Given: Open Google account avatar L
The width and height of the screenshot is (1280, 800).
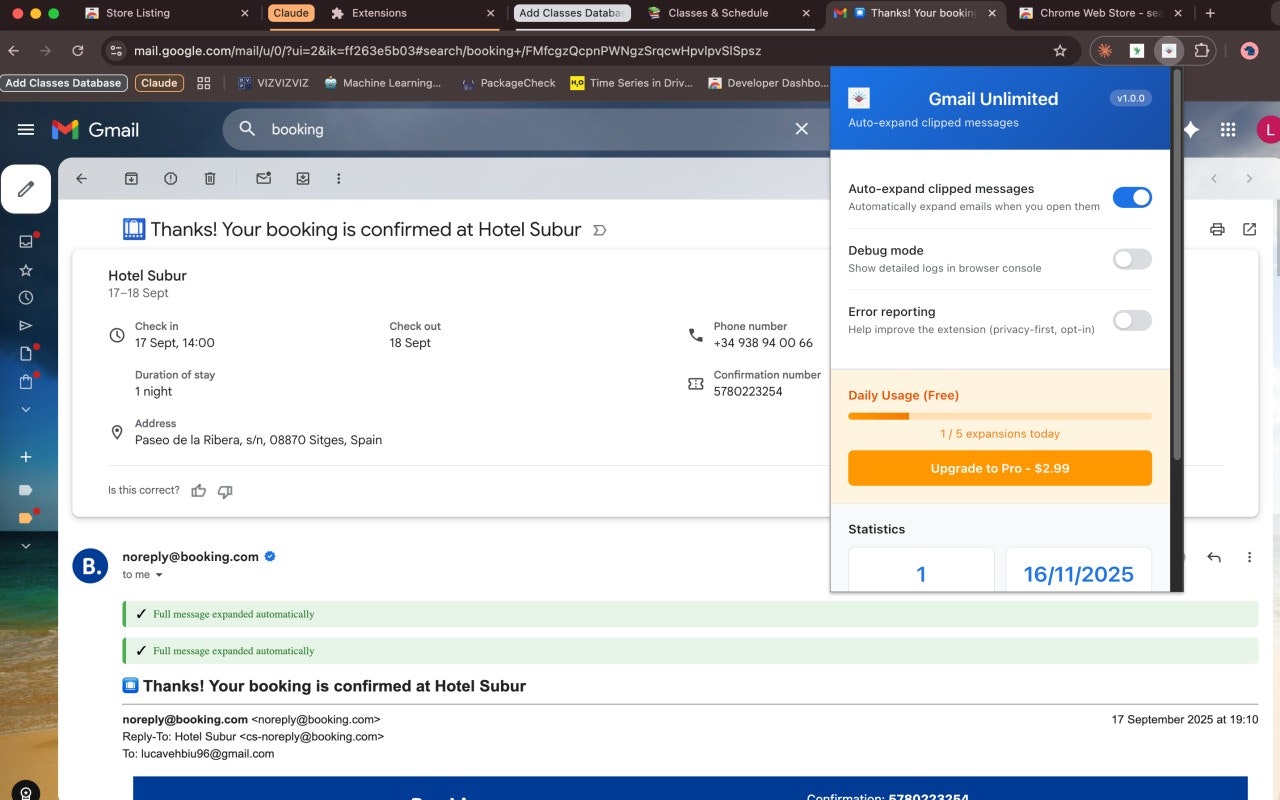Looking at the screenshot, I should coord(1269,129).
